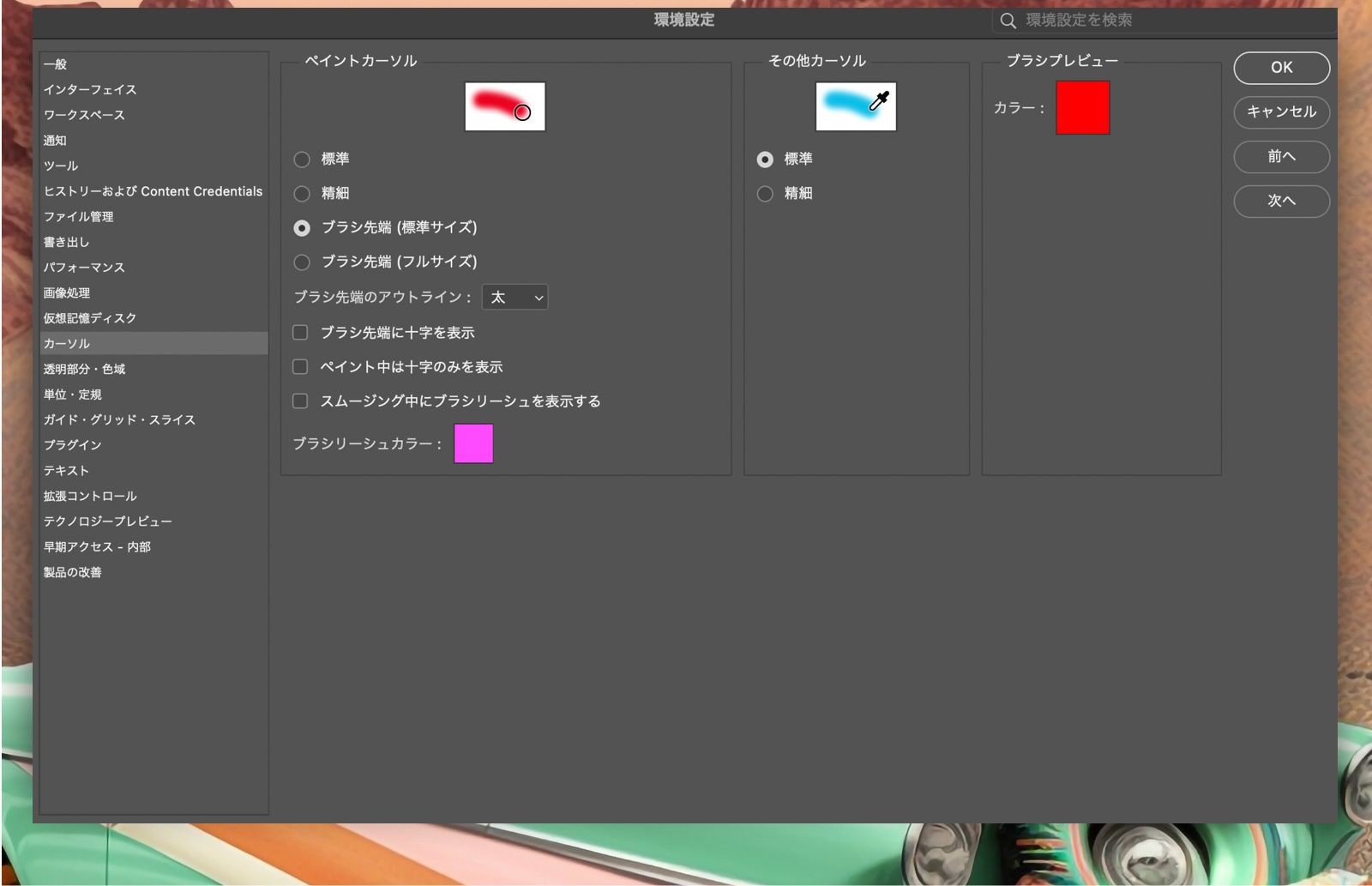
Task: Open the 通知 preferences category
Action: (153, 141)
